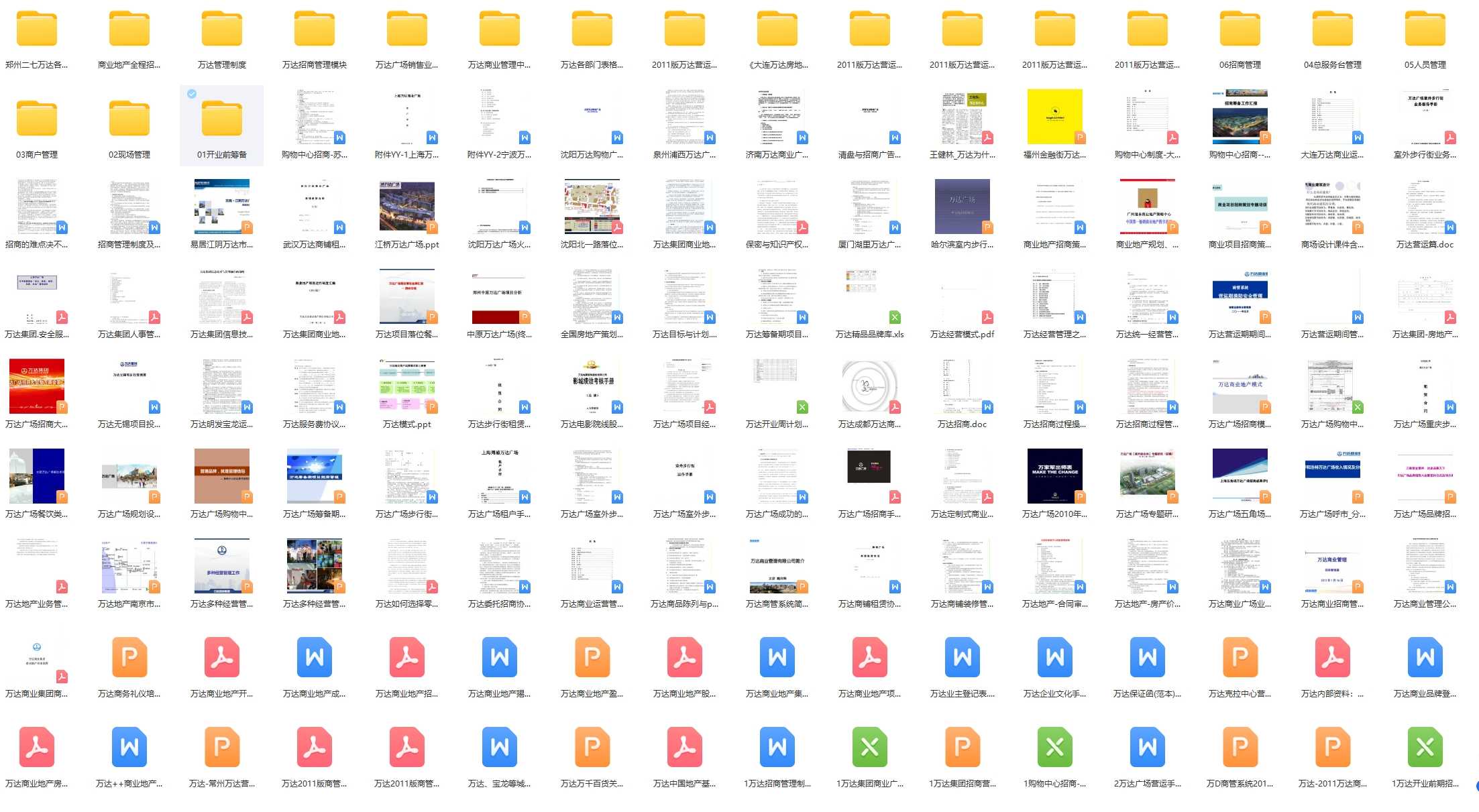Open the 万达广场餐饮类... blue thumbnail
The image size is (1479, 812).
click(x=37, y=476)
